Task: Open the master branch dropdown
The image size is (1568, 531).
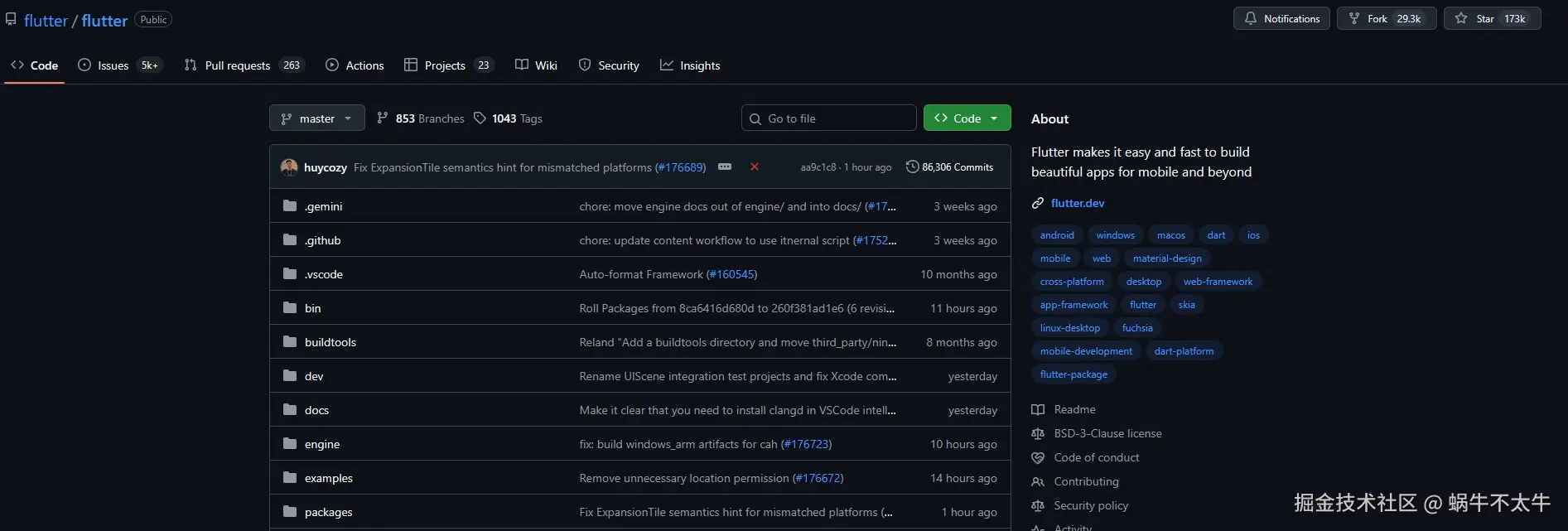Action: (x=317, y=118)
